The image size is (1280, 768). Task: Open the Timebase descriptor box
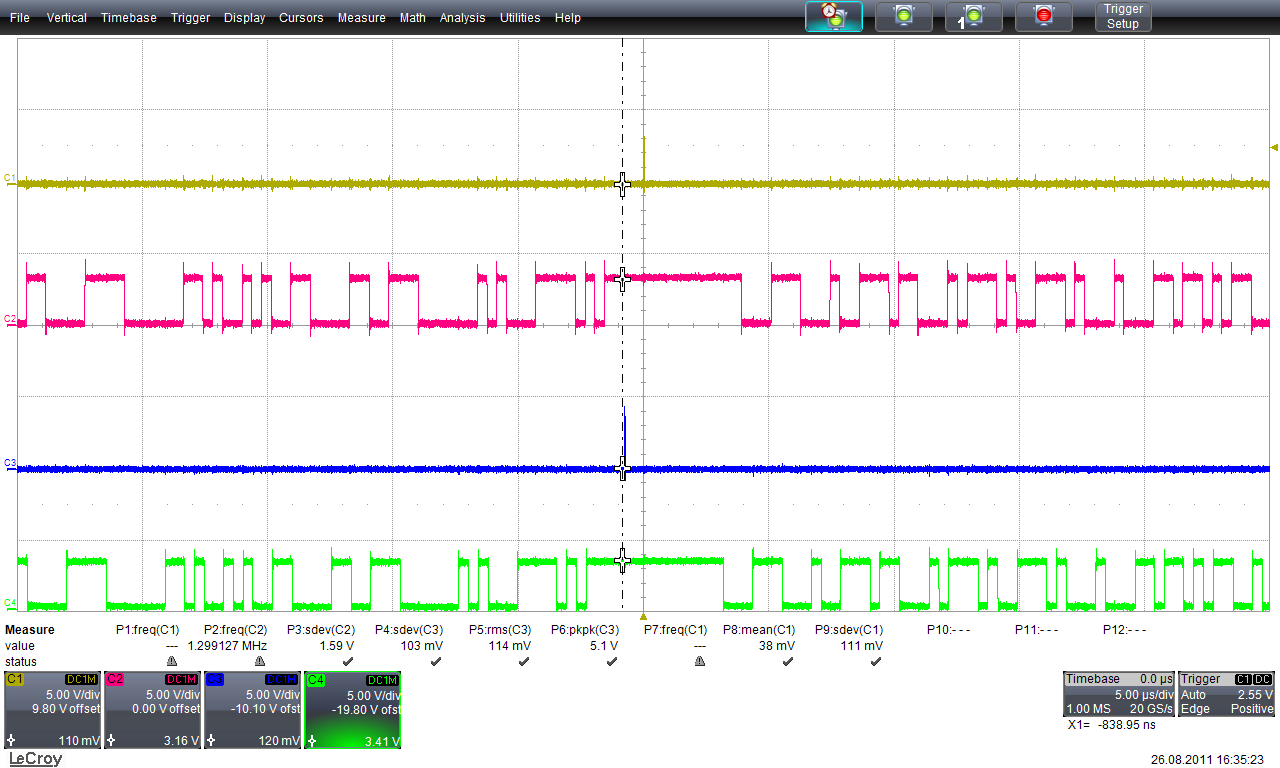click(1117, 694)
